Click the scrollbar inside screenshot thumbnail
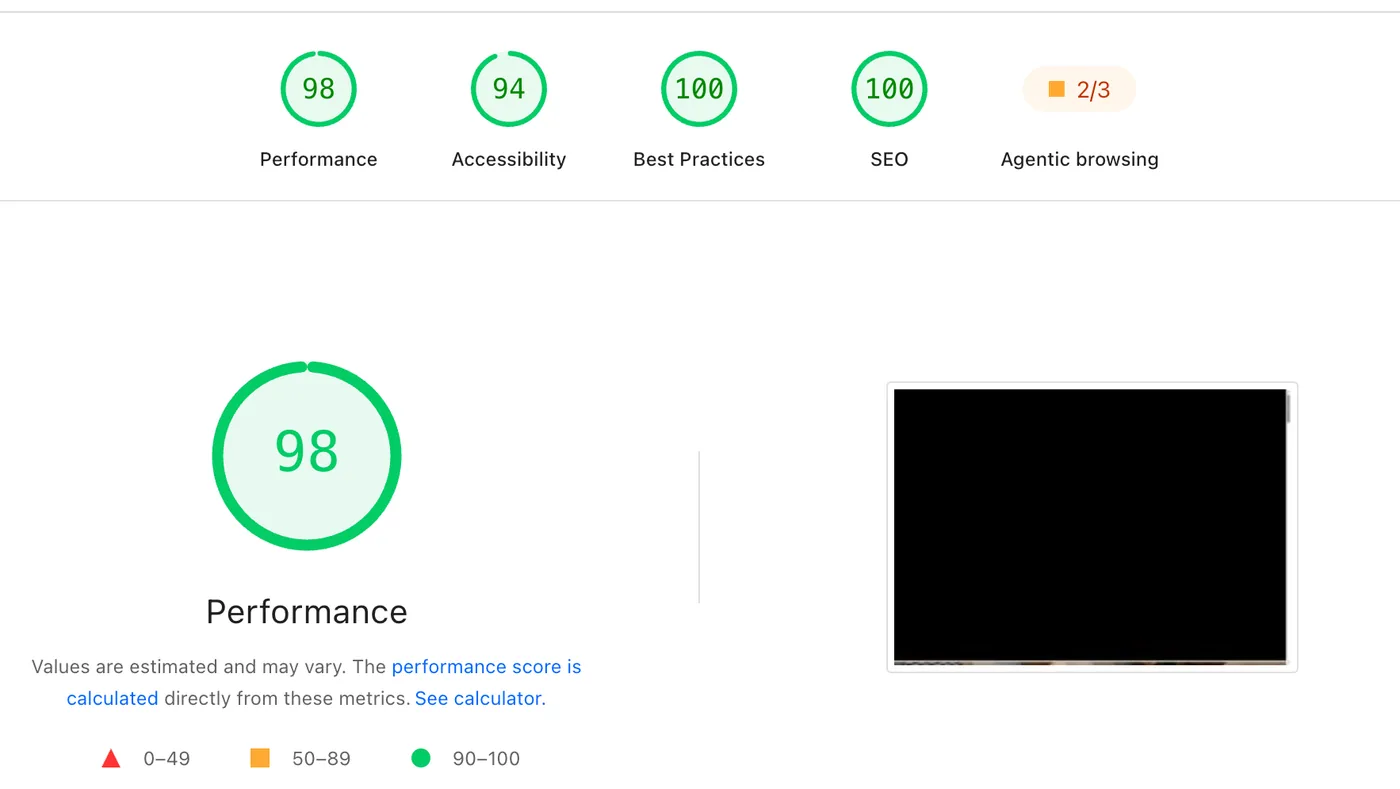 1288,409
